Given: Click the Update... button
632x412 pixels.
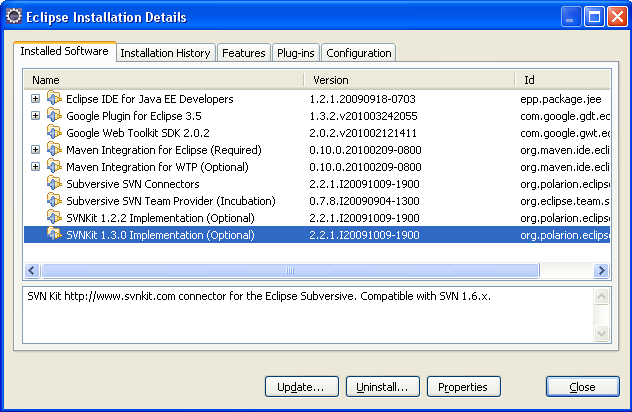Looking at the screenshot, I should point(301,387).
